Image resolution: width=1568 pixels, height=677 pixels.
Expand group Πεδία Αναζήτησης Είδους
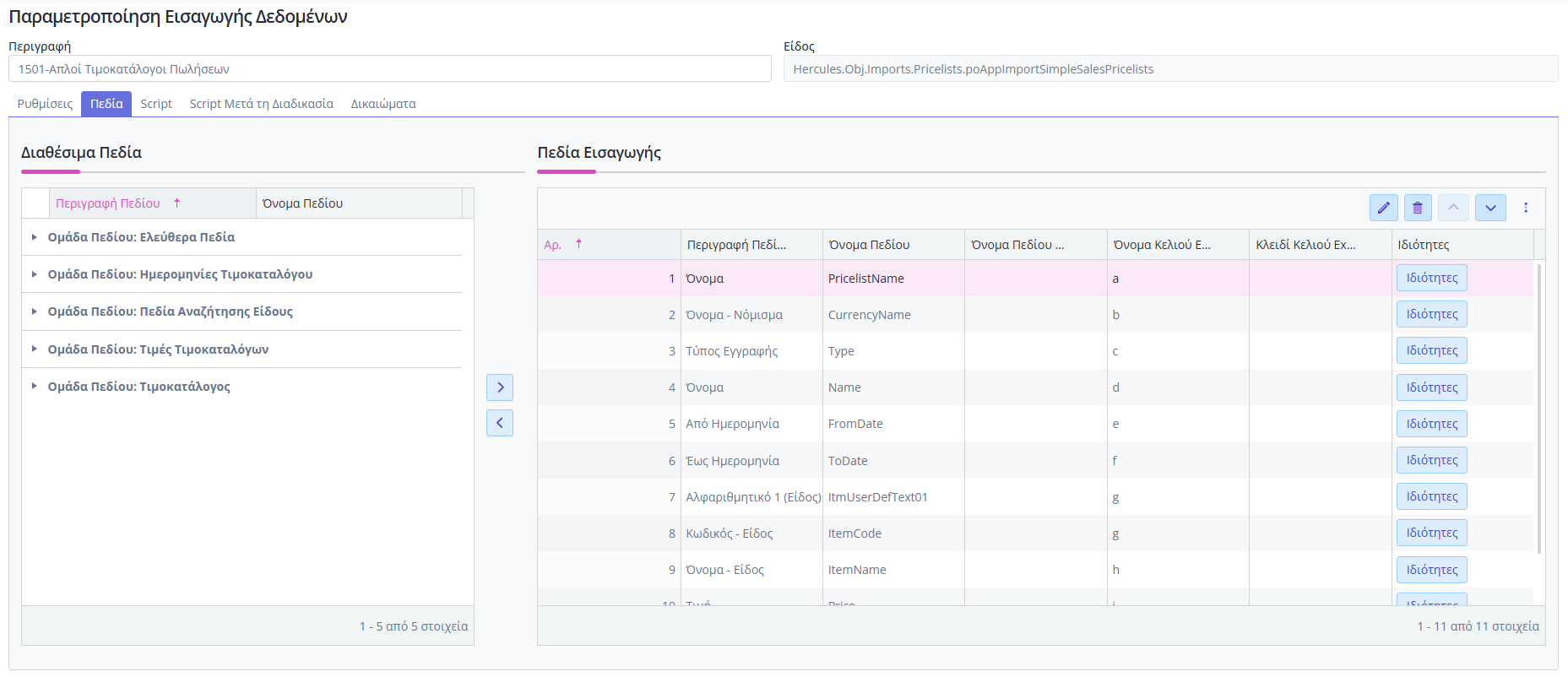[x=35, y=311]
